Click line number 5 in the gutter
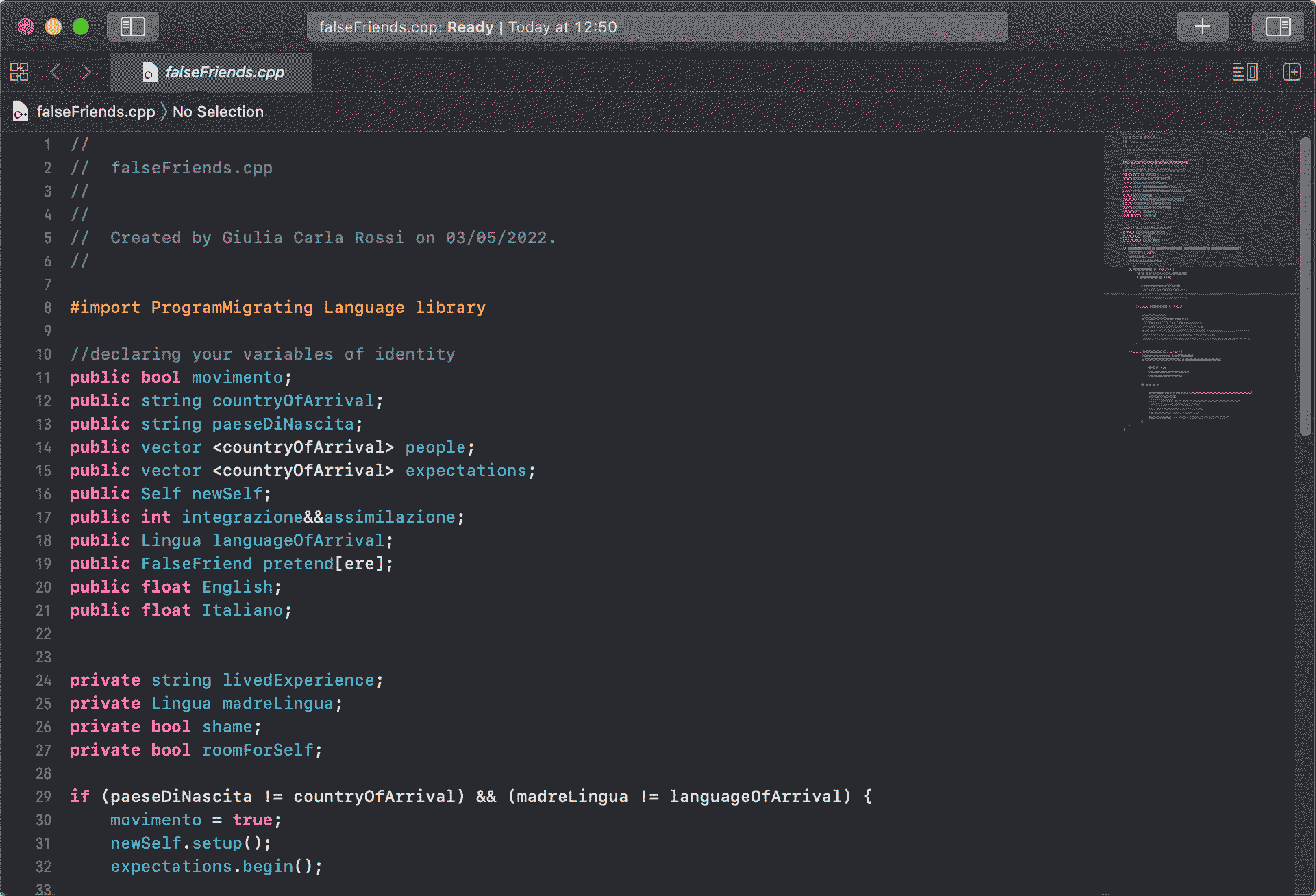 47,238
